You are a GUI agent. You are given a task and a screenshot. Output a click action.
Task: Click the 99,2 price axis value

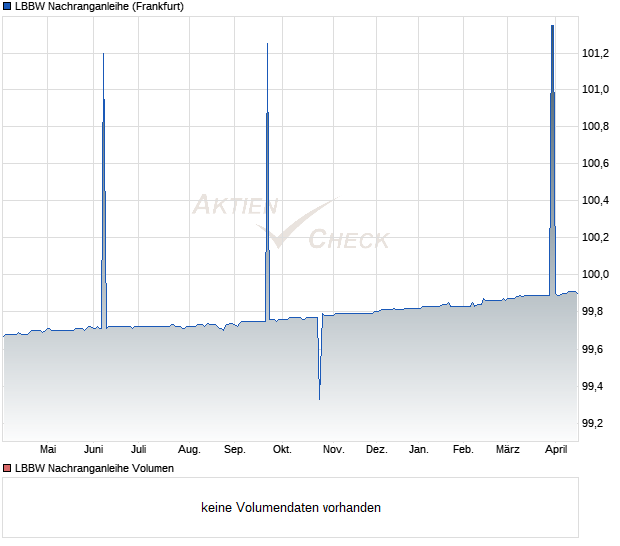click(x=593, y=423)
